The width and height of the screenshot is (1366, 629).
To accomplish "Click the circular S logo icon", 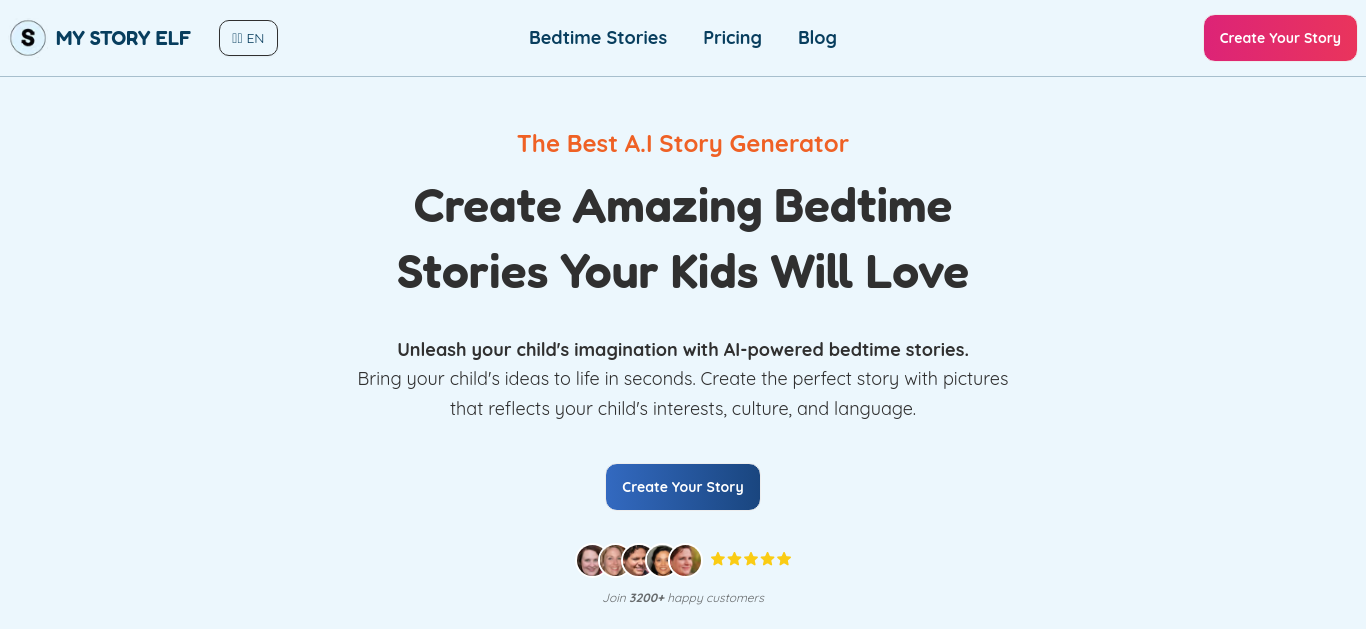I will click(28, 38).
